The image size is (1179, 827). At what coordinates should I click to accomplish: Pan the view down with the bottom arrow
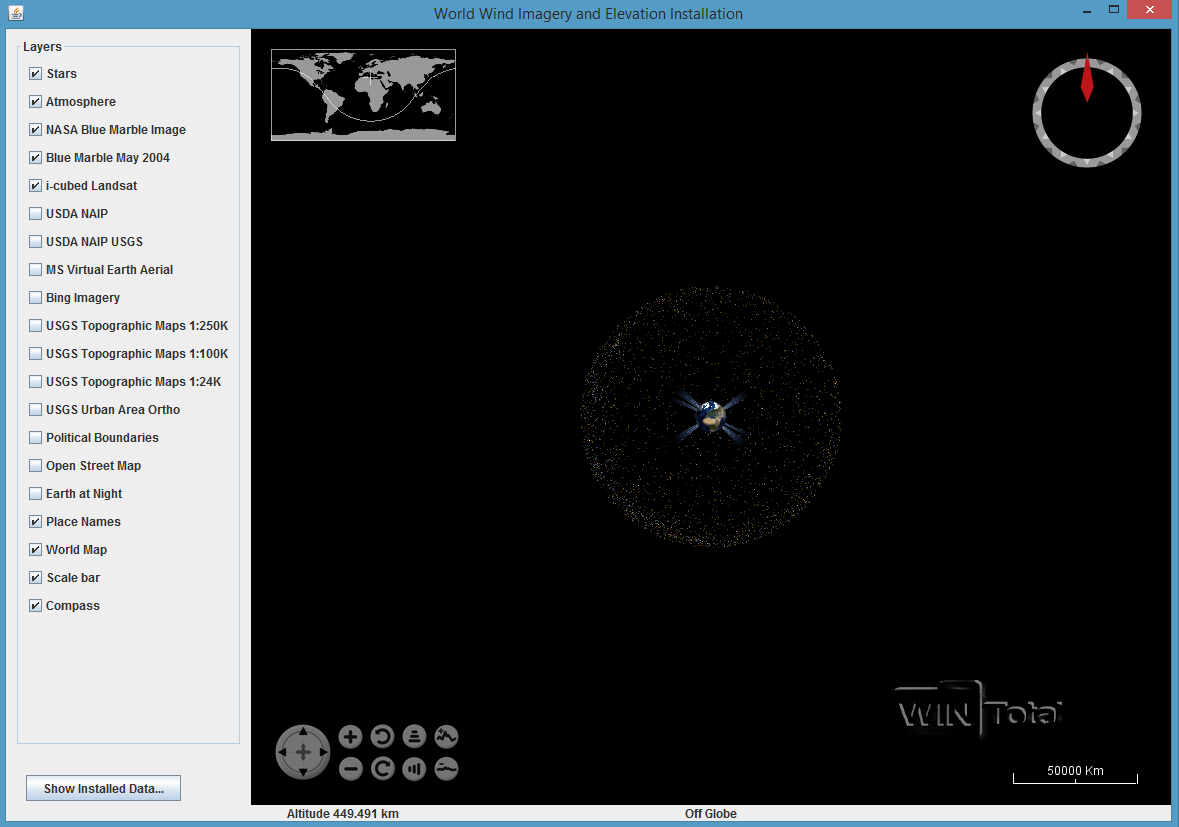coord(303,772)
